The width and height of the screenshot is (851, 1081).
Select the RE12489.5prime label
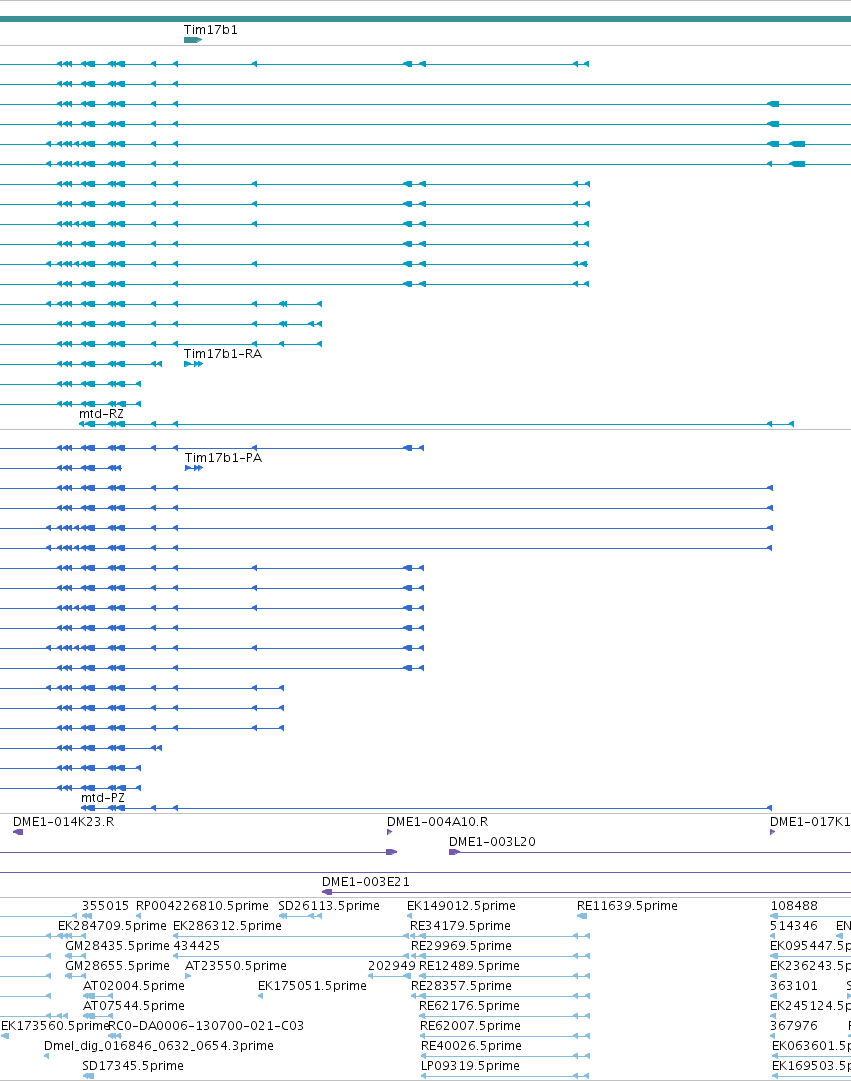pyautogui.click(x=470, y=966)
